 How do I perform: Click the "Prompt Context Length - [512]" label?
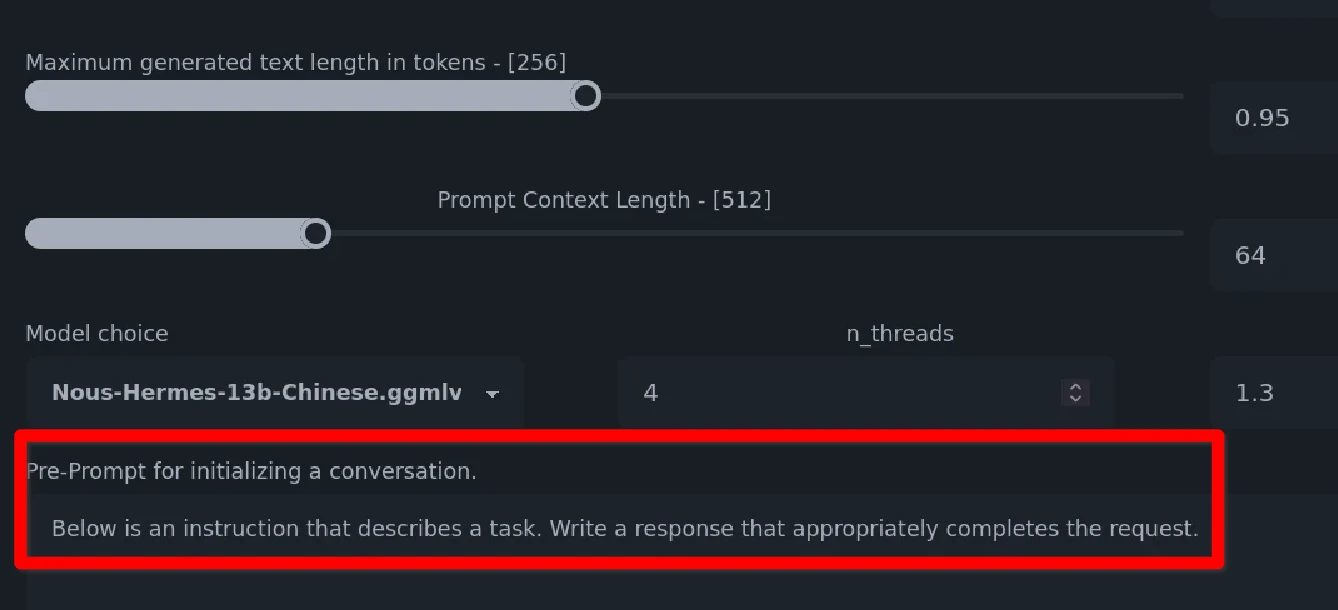[604, 200]
